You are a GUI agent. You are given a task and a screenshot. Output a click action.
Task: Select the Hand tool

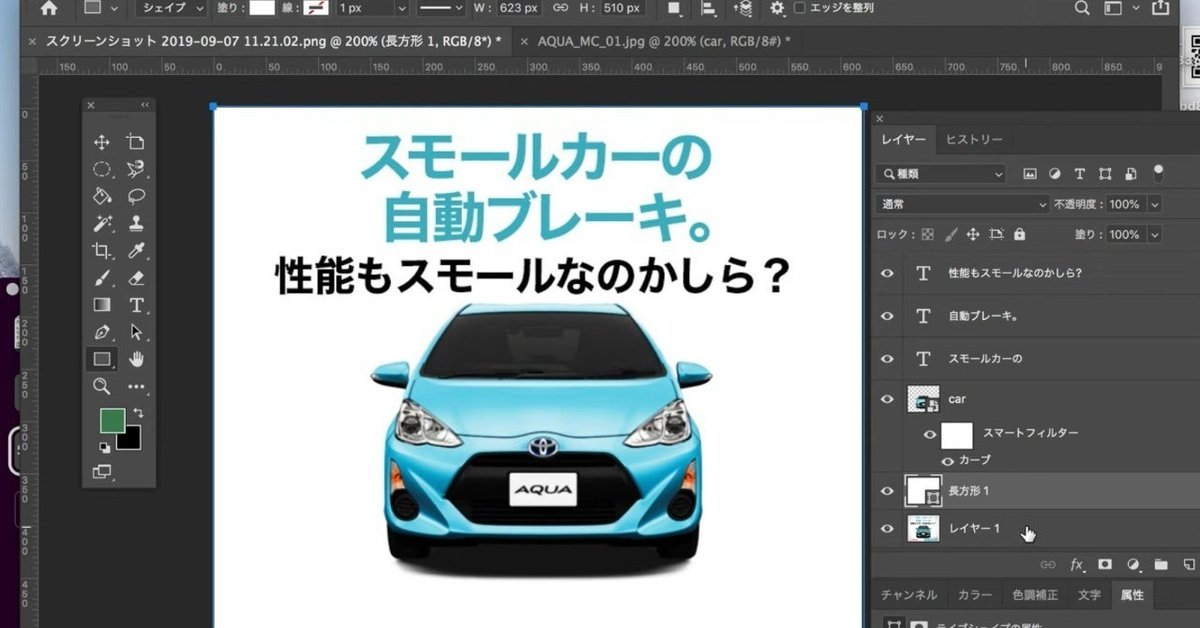(136, 358)
